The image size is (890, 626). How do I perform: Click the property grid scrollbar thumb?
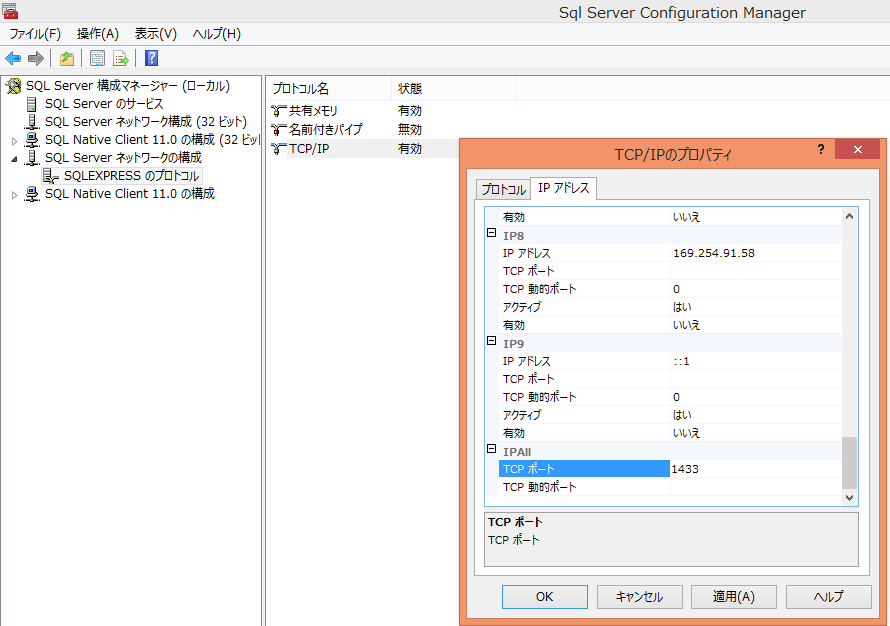point(849,462)
